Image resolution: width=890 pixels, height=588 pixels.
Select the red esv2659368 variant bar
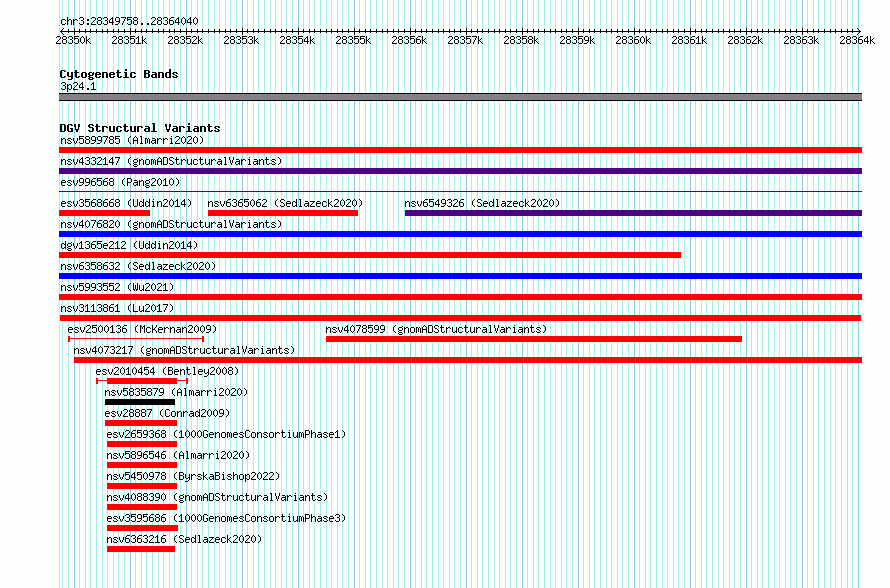(142, 444)
